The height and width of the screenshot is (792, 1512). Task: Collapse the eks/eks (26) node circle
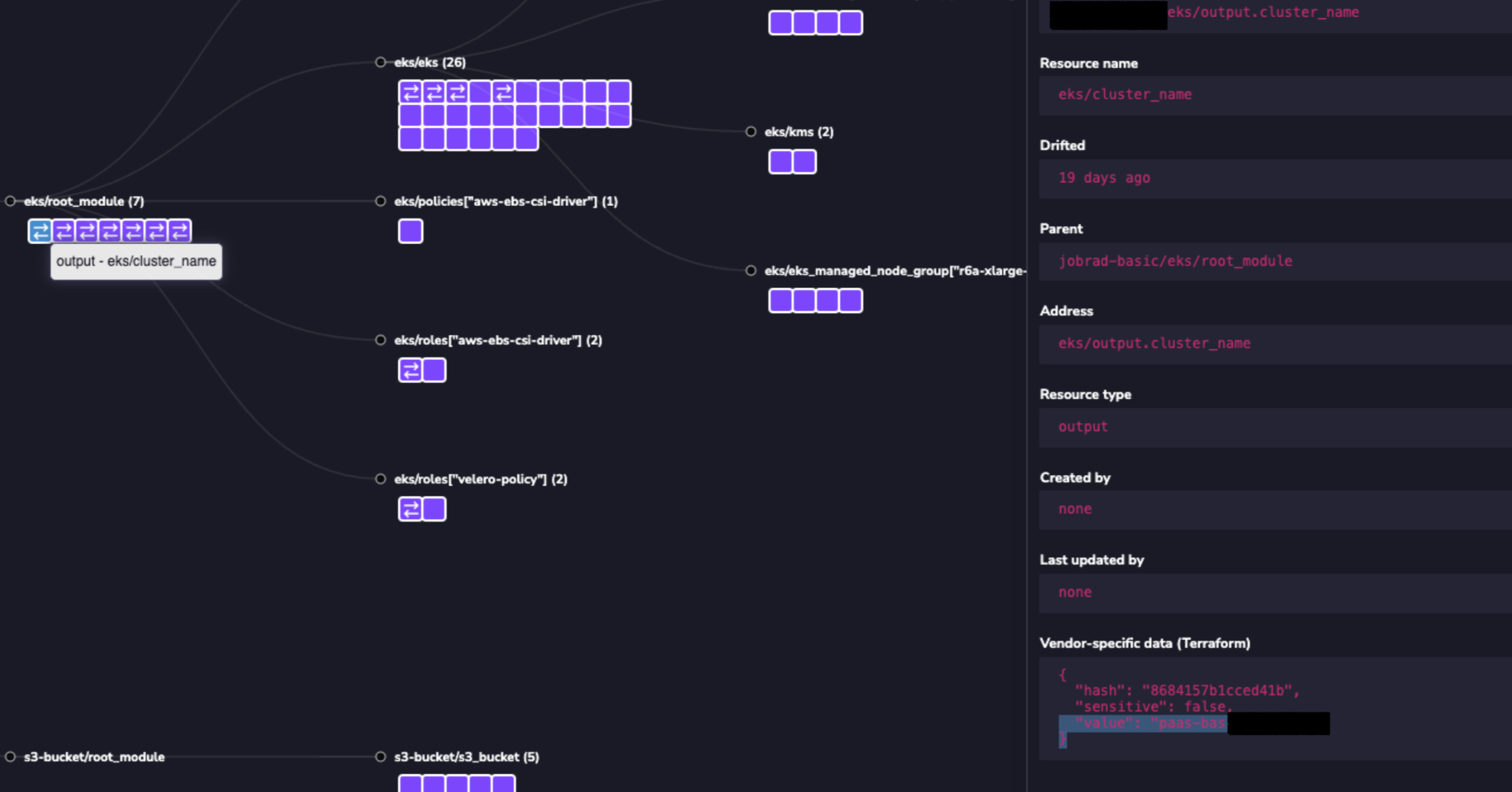coord(380,62)
